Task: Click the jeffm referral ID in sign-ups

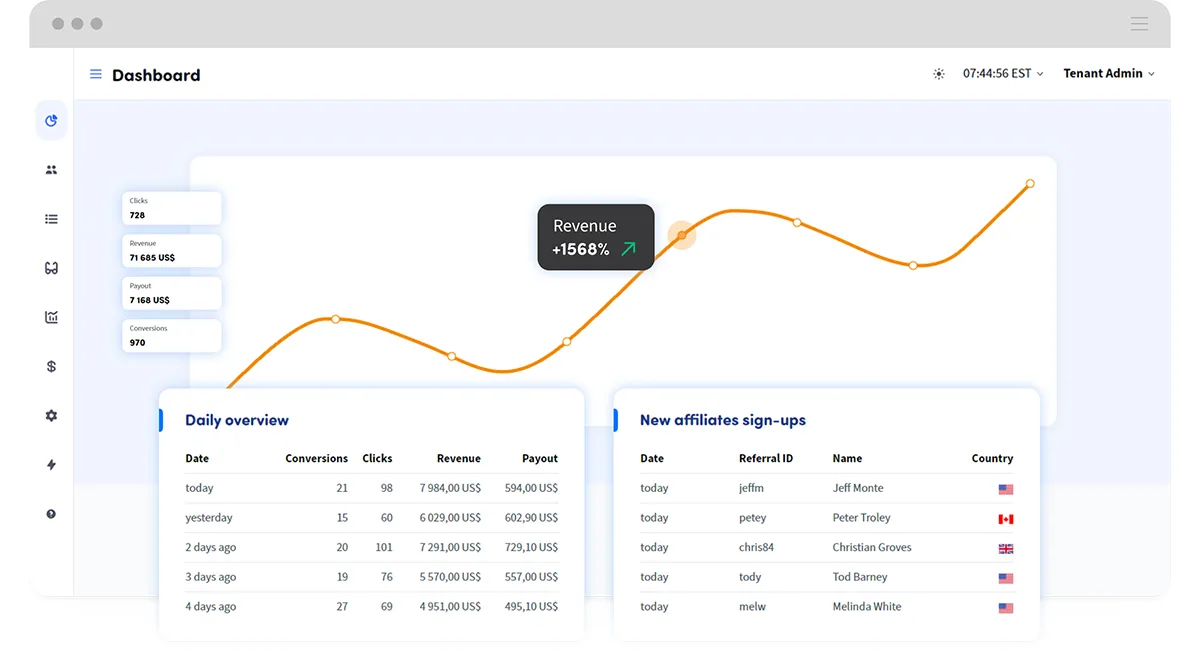Action: coord(751,488)
